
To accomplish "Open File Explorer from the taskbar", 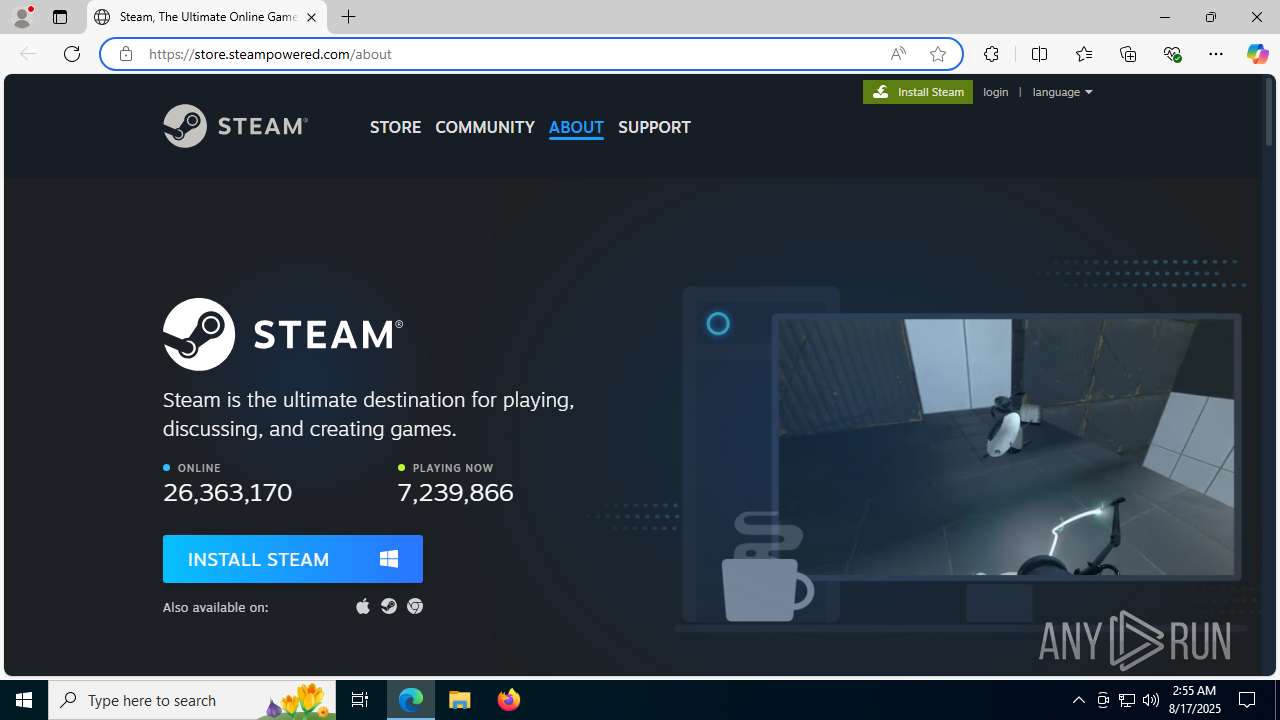I will point(460,700).
